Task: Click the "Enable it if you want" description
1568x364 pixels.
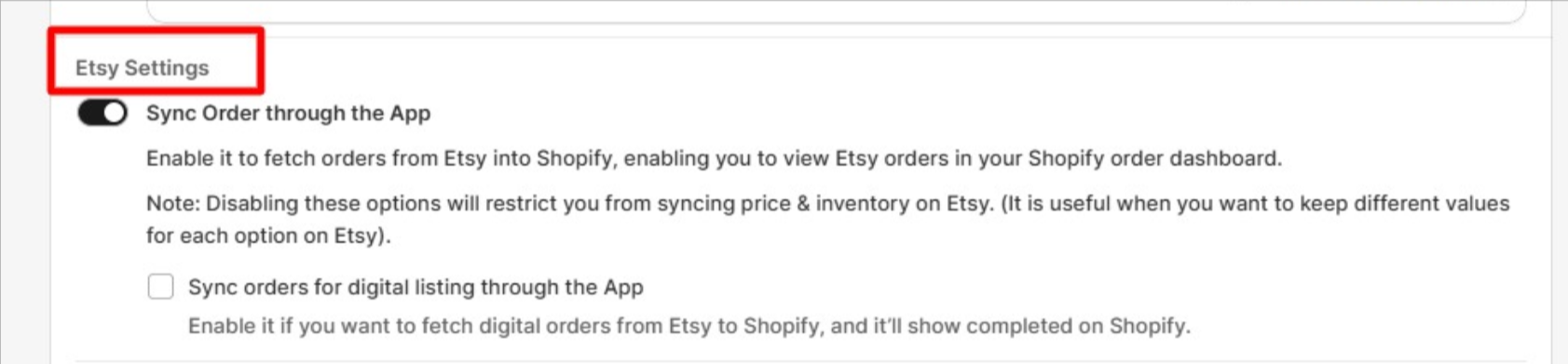Action: click(689, 326)
